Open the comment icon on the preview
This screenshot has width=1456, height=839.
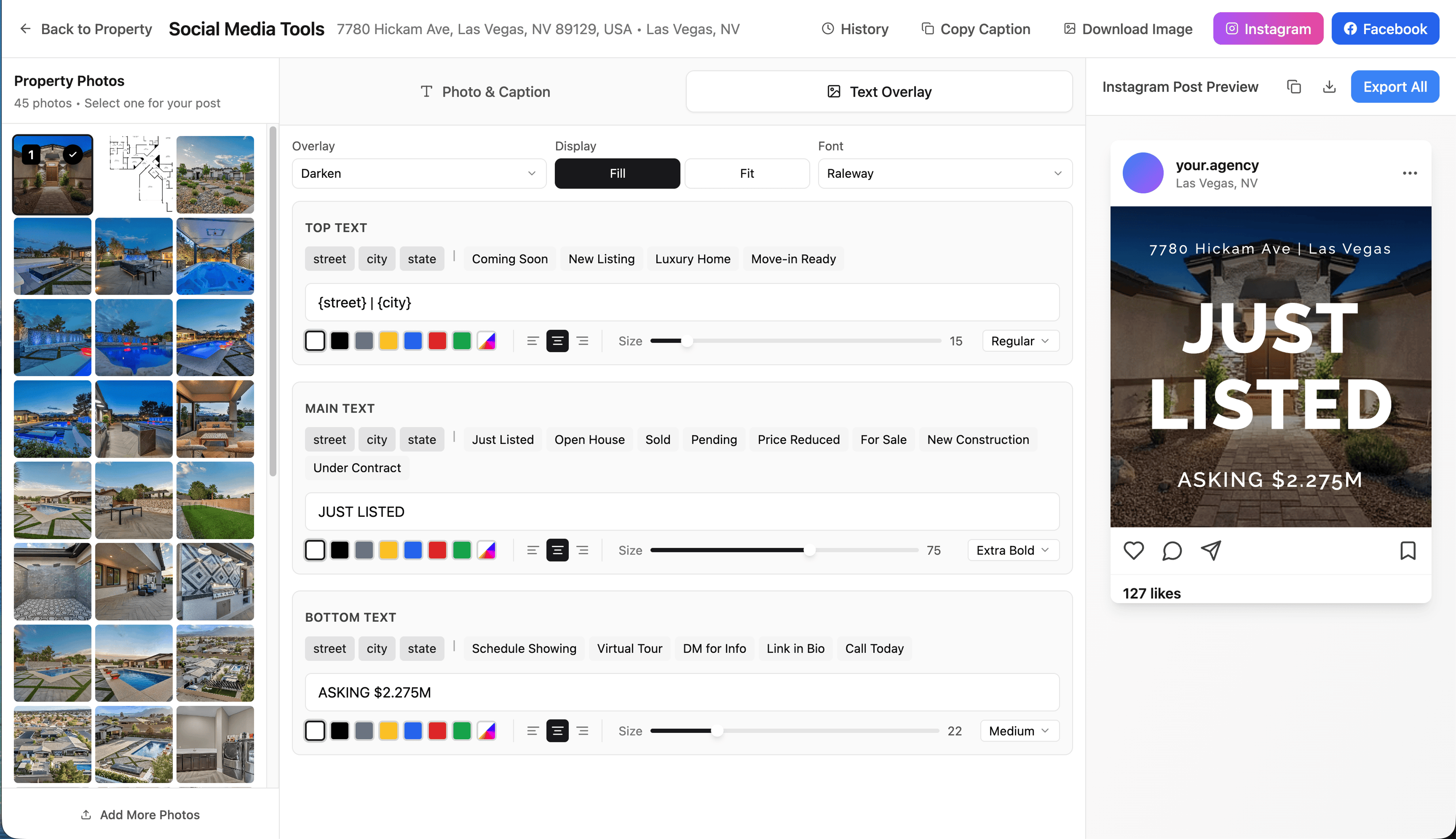click(1172, 550)
